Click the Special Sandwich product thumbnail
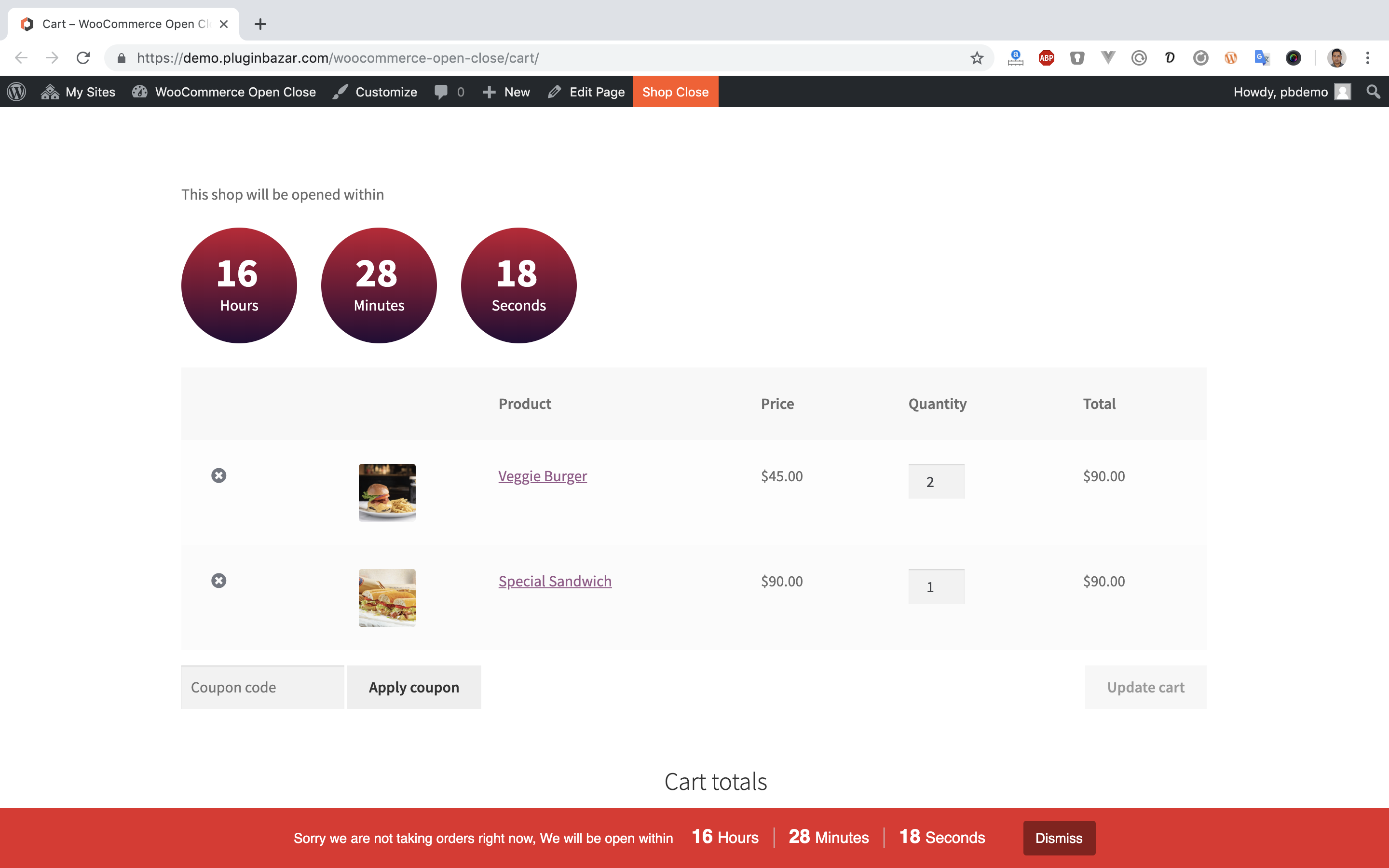The image size is (1389, 868). tap(387, 597)
